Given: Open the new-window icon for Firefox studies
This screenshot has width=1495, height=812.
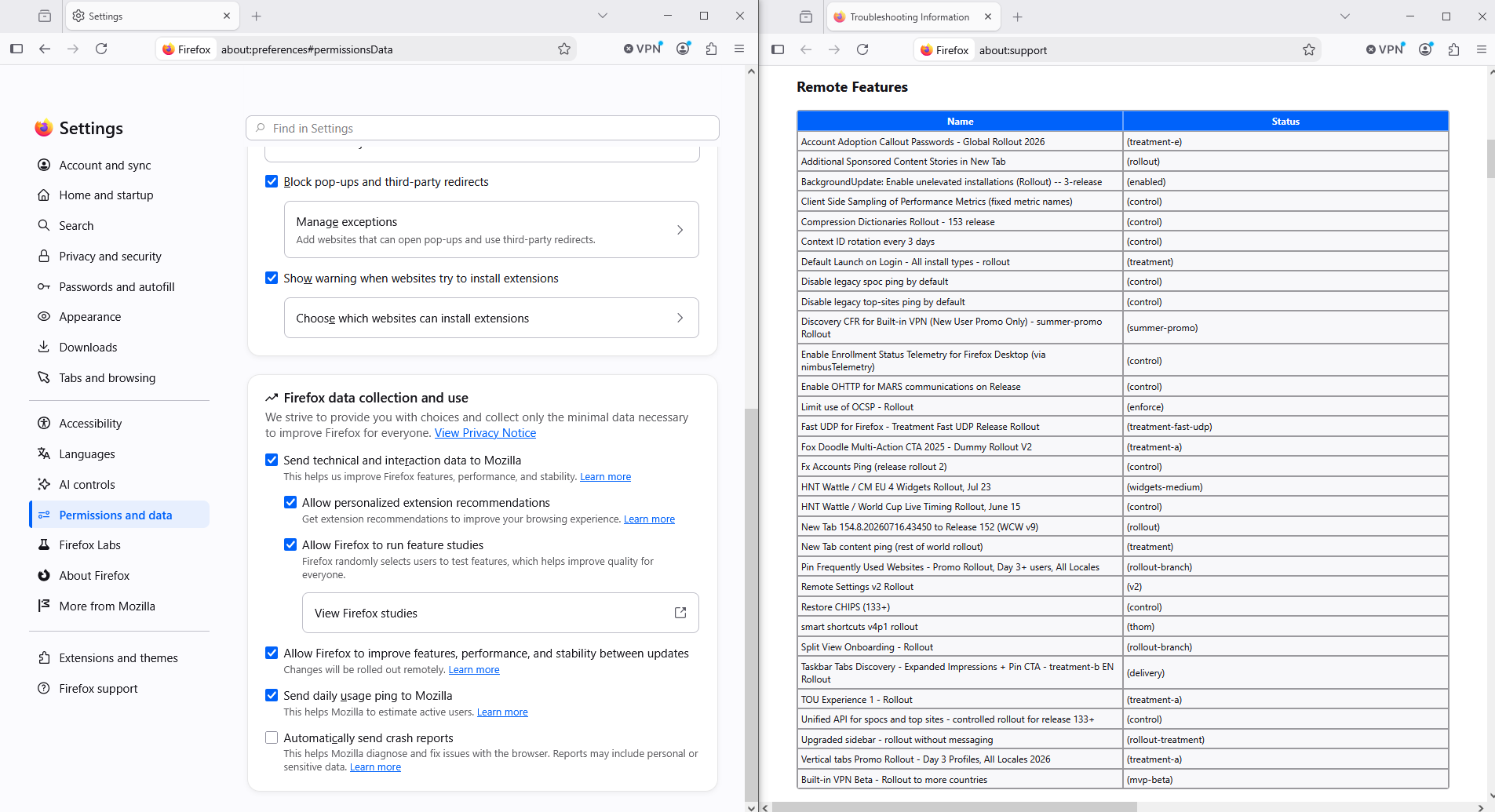Looking at the screenshot, I should click(x=680, y=613).
